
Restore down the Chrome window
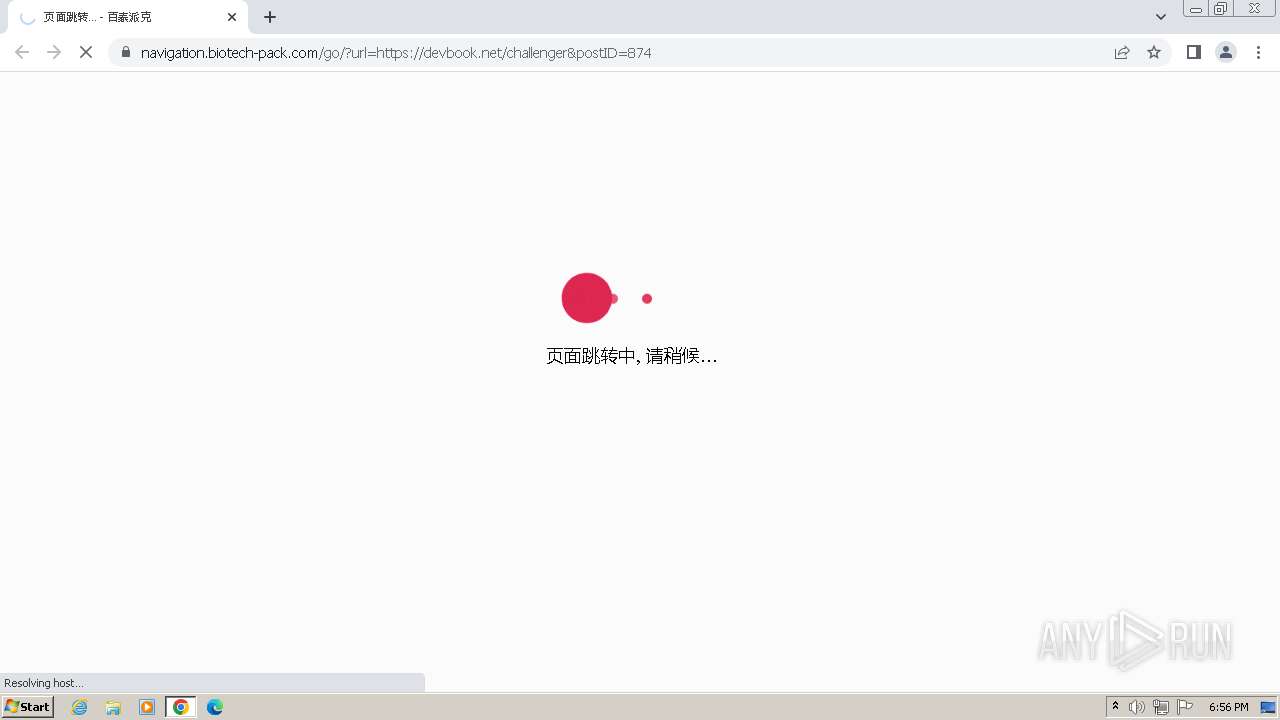point(1221,9)
